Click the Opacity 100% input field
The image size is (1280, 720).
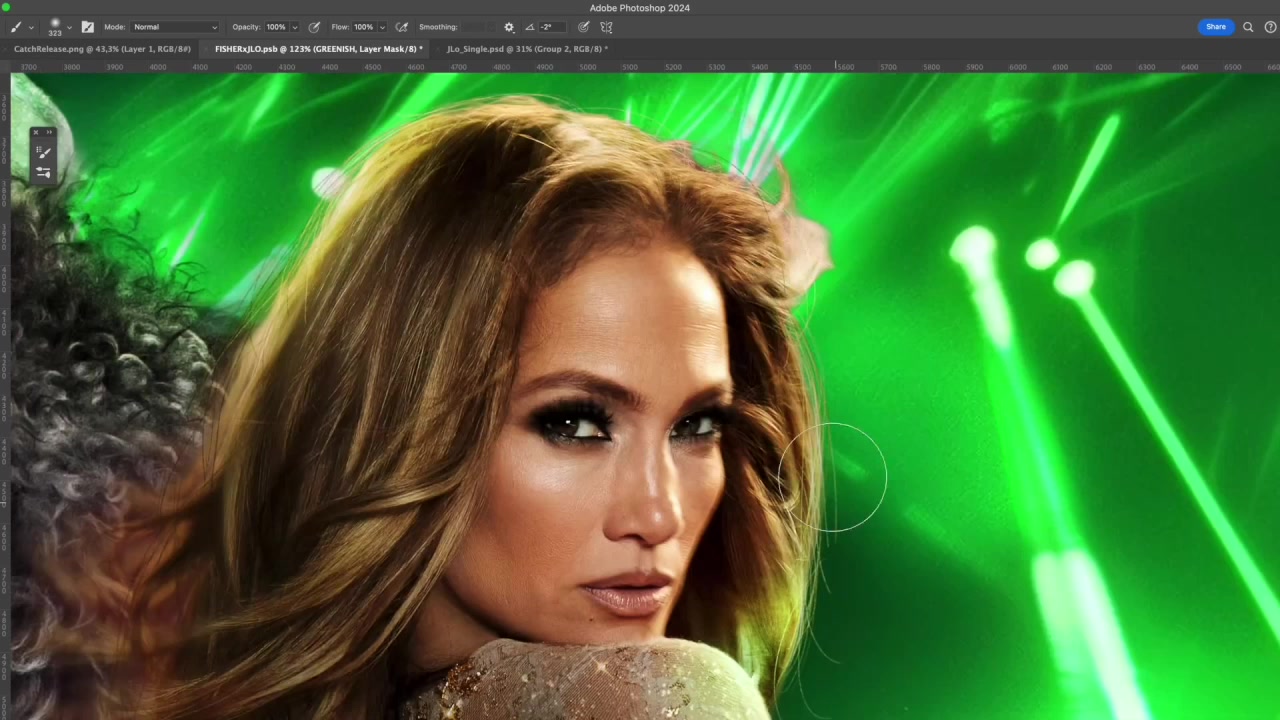(276, 27)
